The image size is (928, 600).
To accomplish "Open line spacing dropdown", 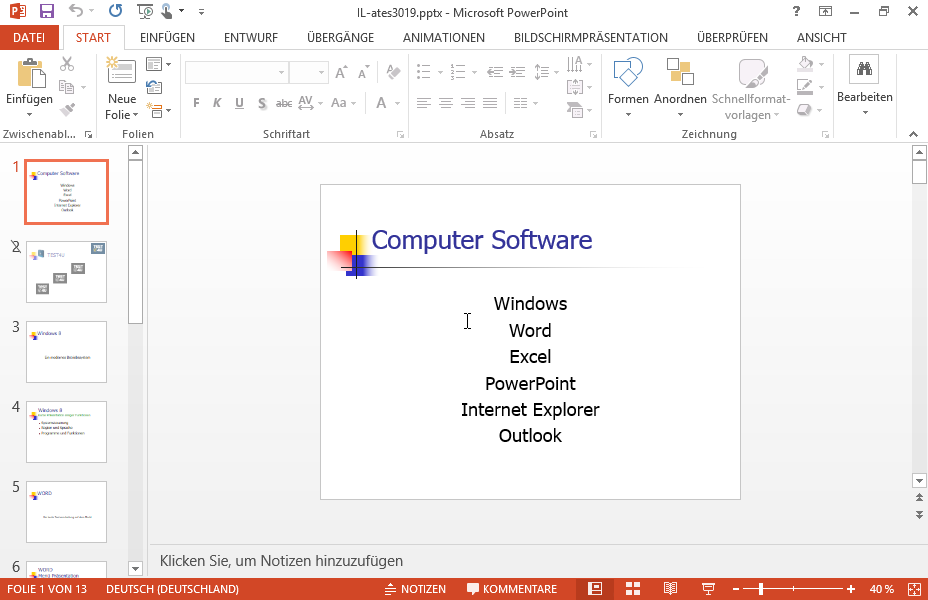I will click(x=546, y=72).
